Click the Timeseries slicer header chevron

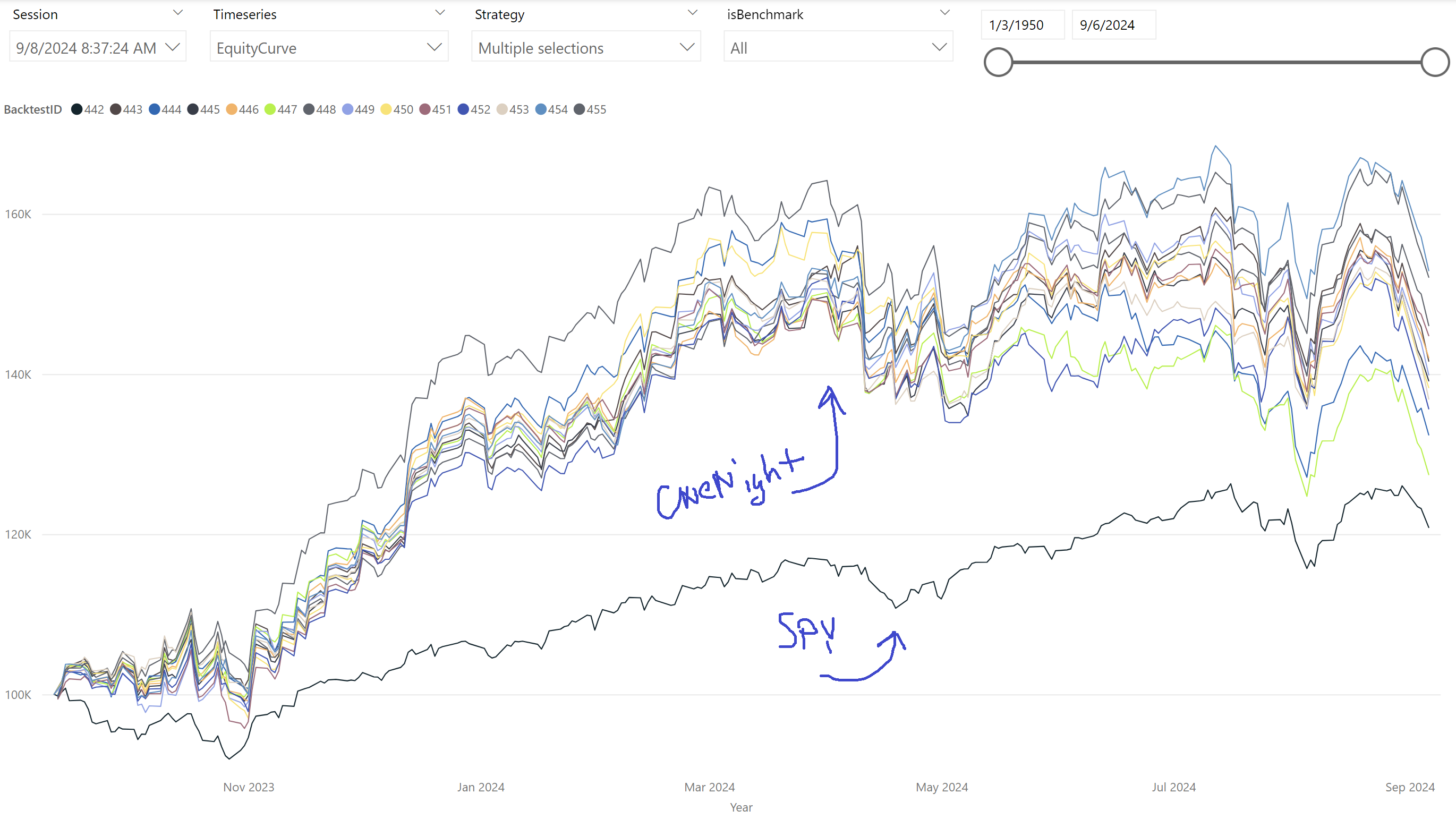[x=440, y=13]
